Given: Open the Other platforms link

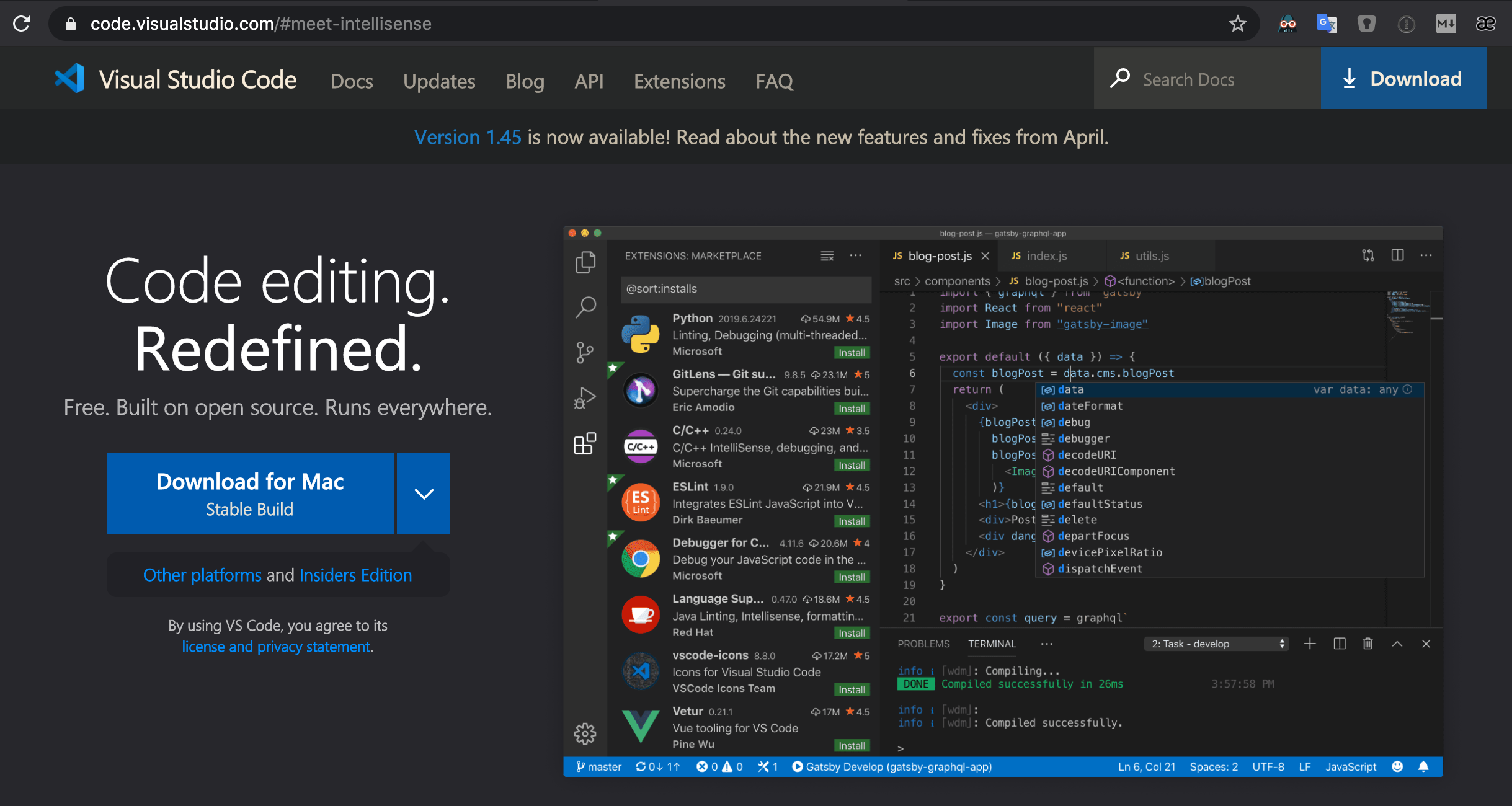Looking at the screenshot, I should point(202,575).
